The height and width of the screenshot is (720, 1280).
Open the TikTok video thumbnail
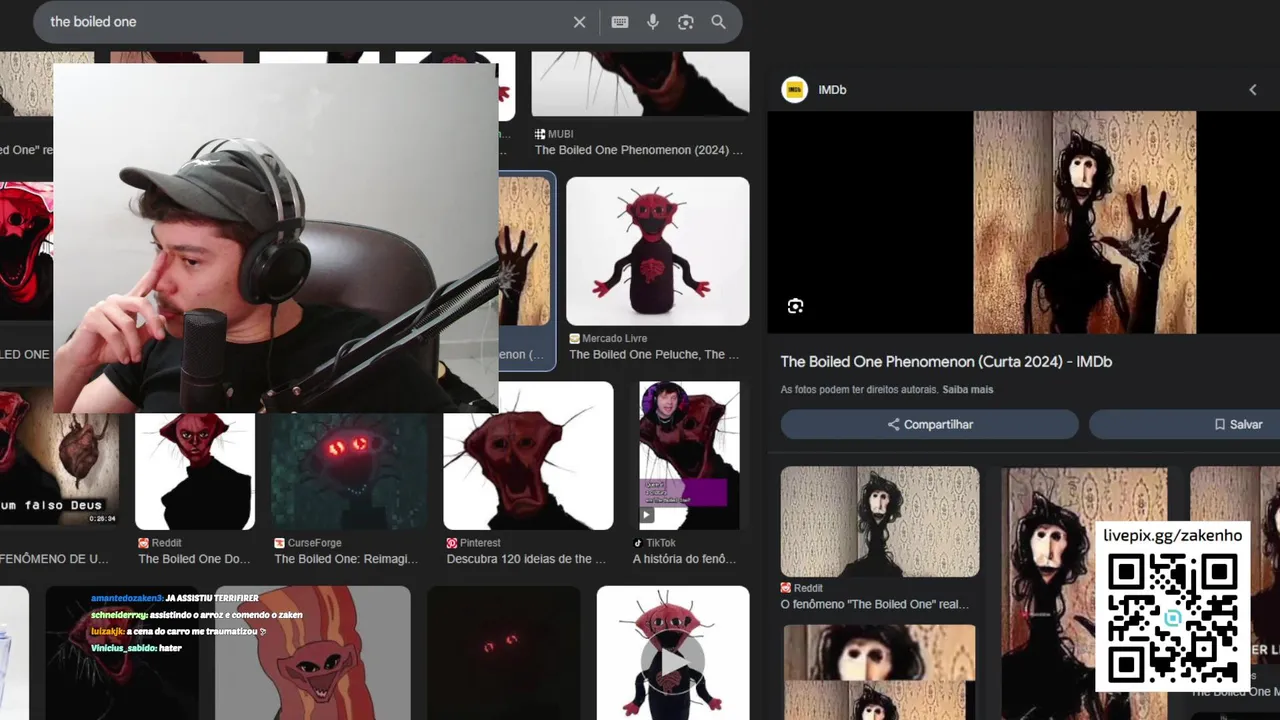click(689, 456)
